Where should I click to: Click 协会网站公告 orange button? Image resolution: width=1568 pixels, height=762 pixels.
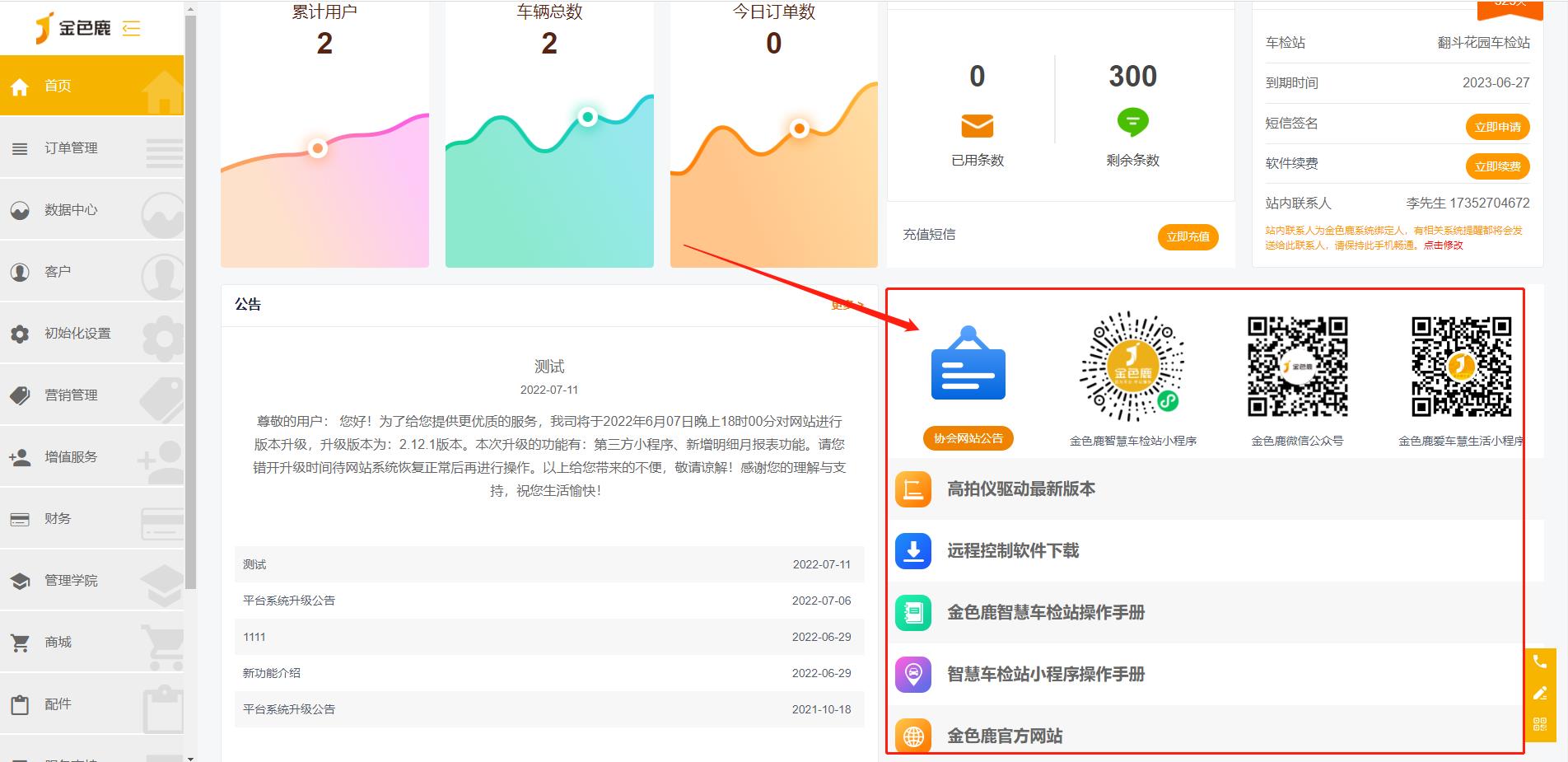968,438
